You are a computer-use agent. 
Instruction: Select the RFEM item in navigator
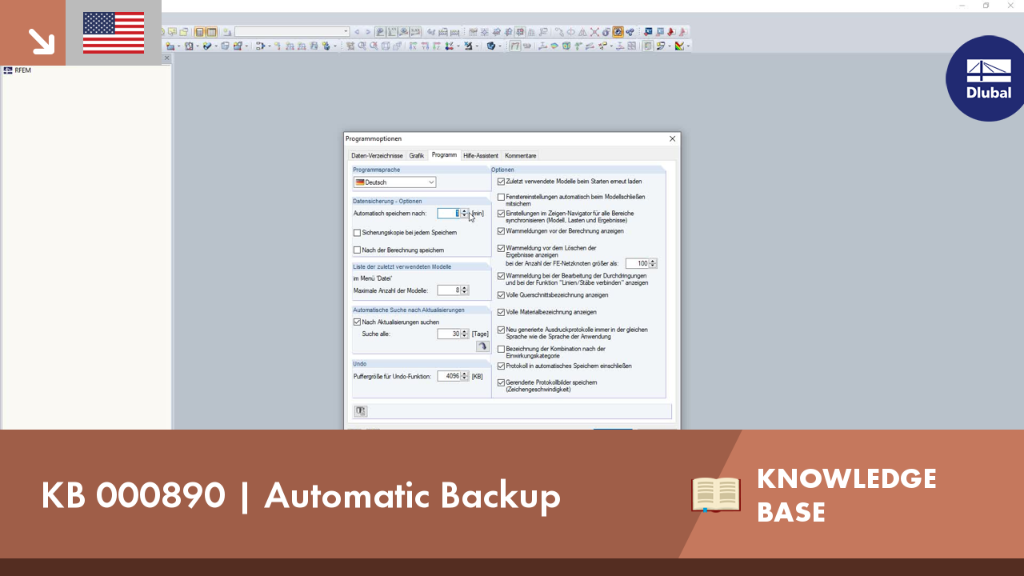coord(23,71)
